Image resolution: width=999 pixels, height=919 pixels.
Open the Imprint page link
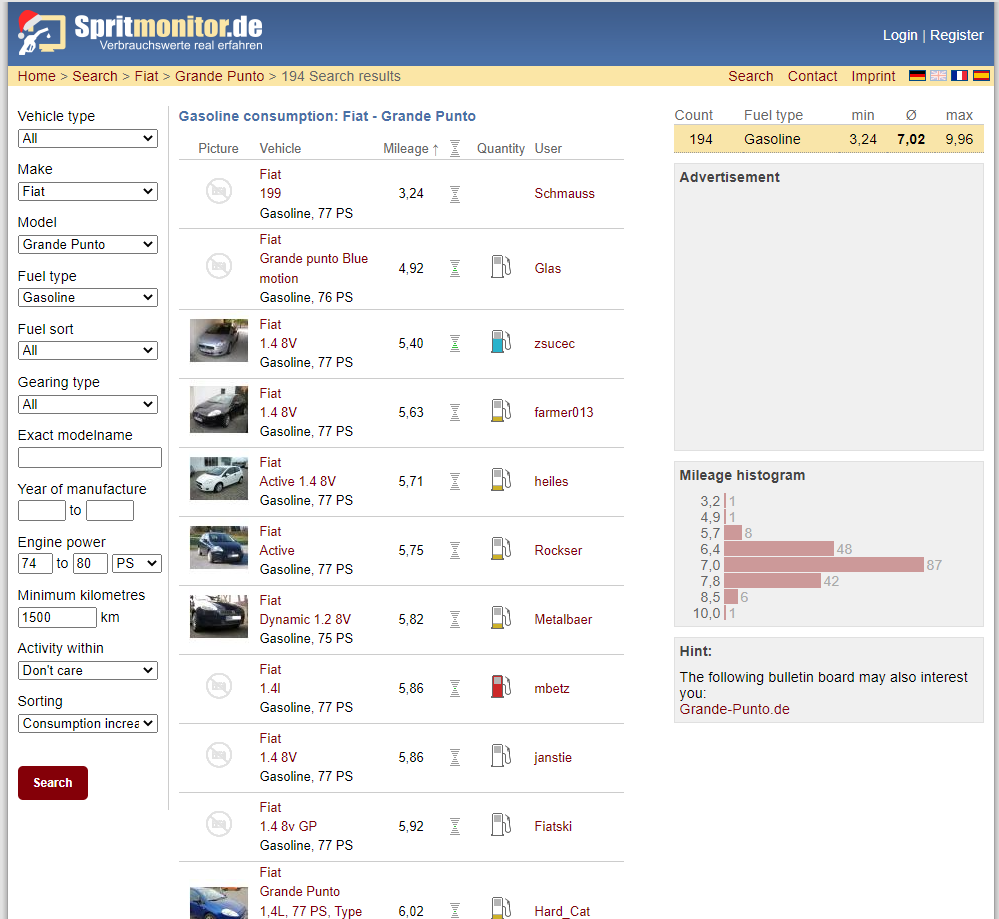[873, 76]
